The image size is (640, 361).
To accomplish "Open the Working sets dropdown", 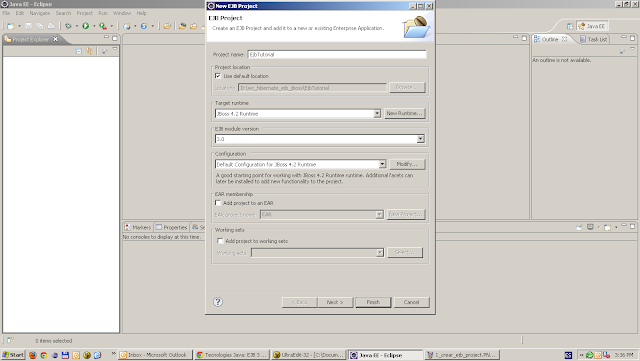I will point(380,253).
